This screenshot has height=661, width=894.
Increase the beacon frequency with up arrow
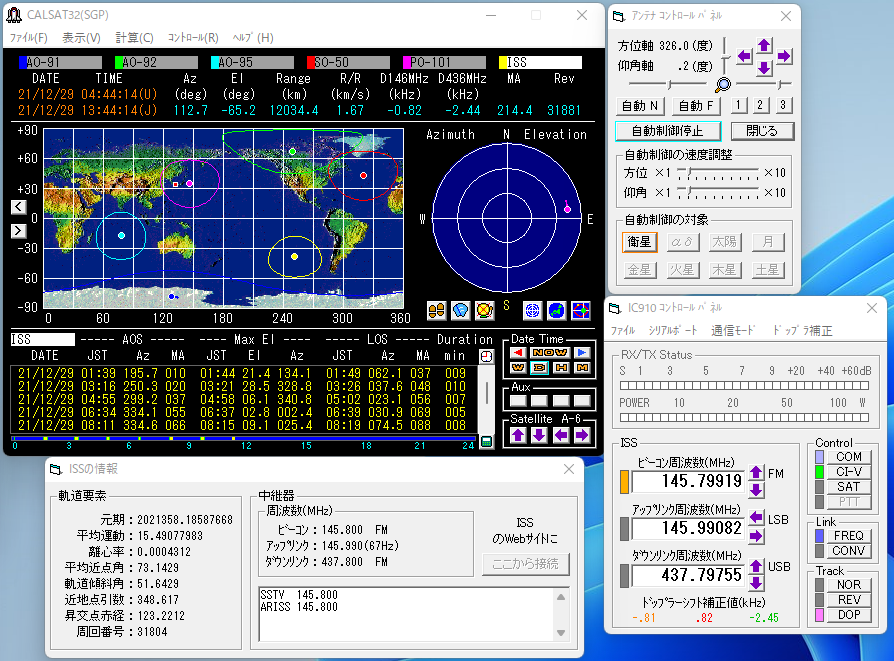point(757,472)
